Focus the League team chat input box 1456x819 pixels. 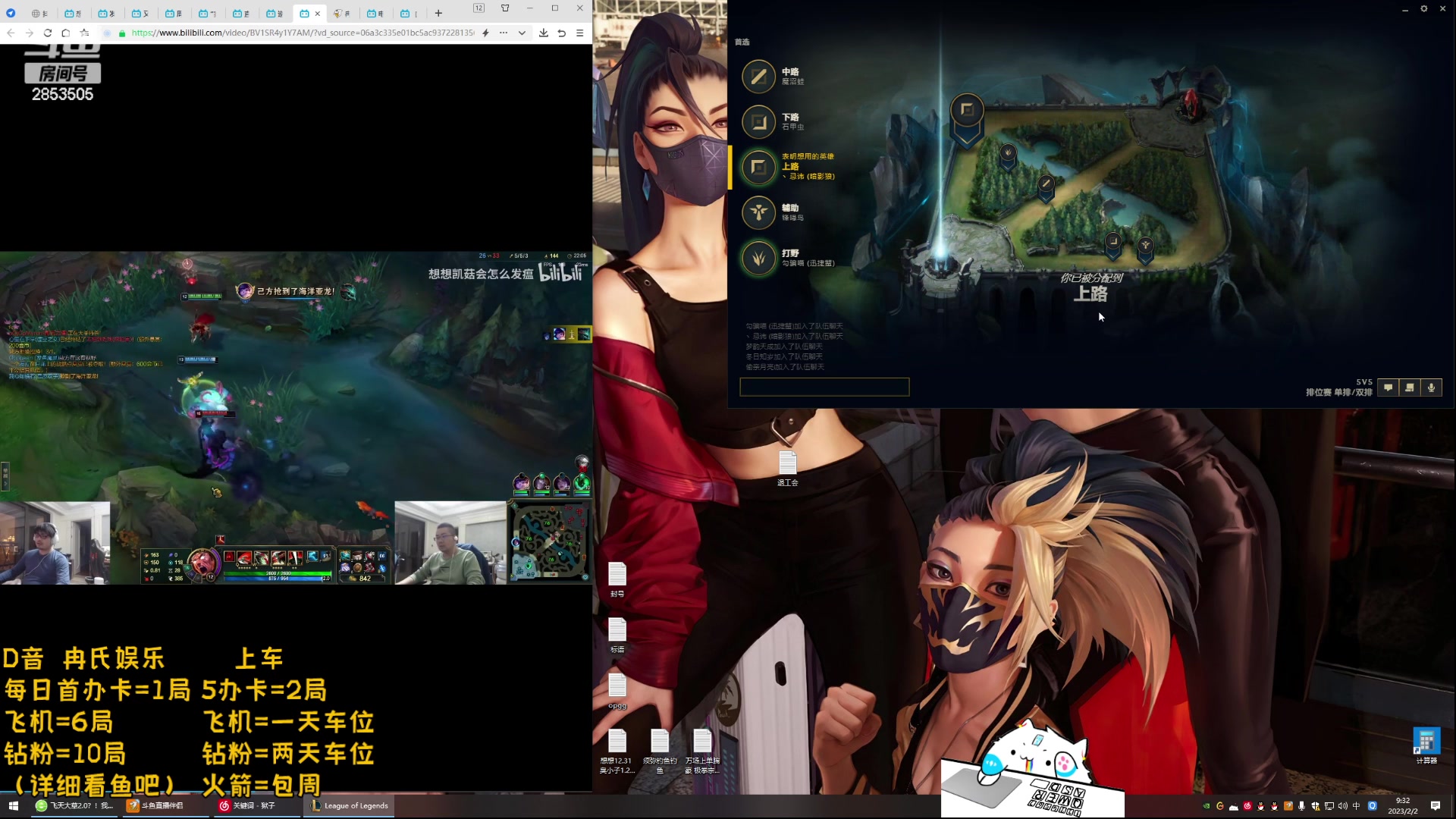point(824,387)
